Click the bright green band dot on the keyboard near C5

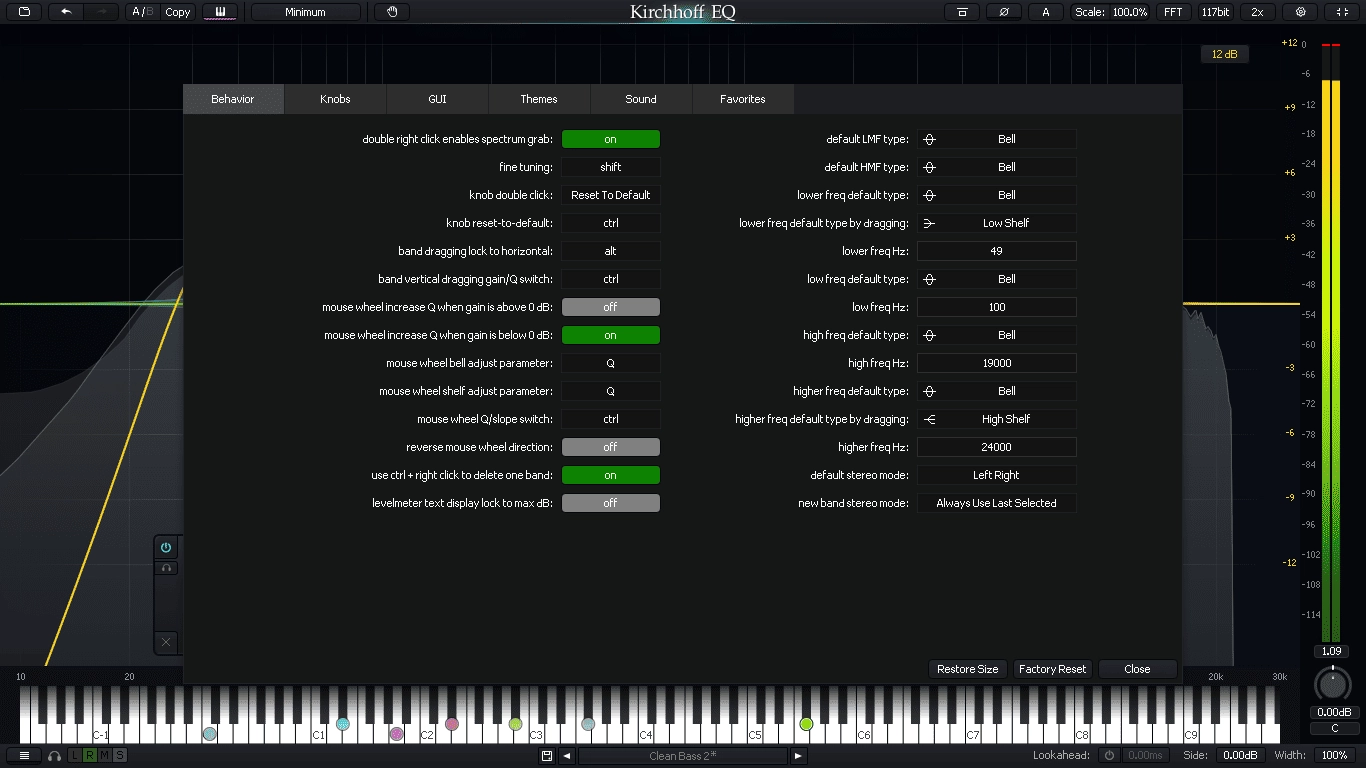click(x=806, y=724)
